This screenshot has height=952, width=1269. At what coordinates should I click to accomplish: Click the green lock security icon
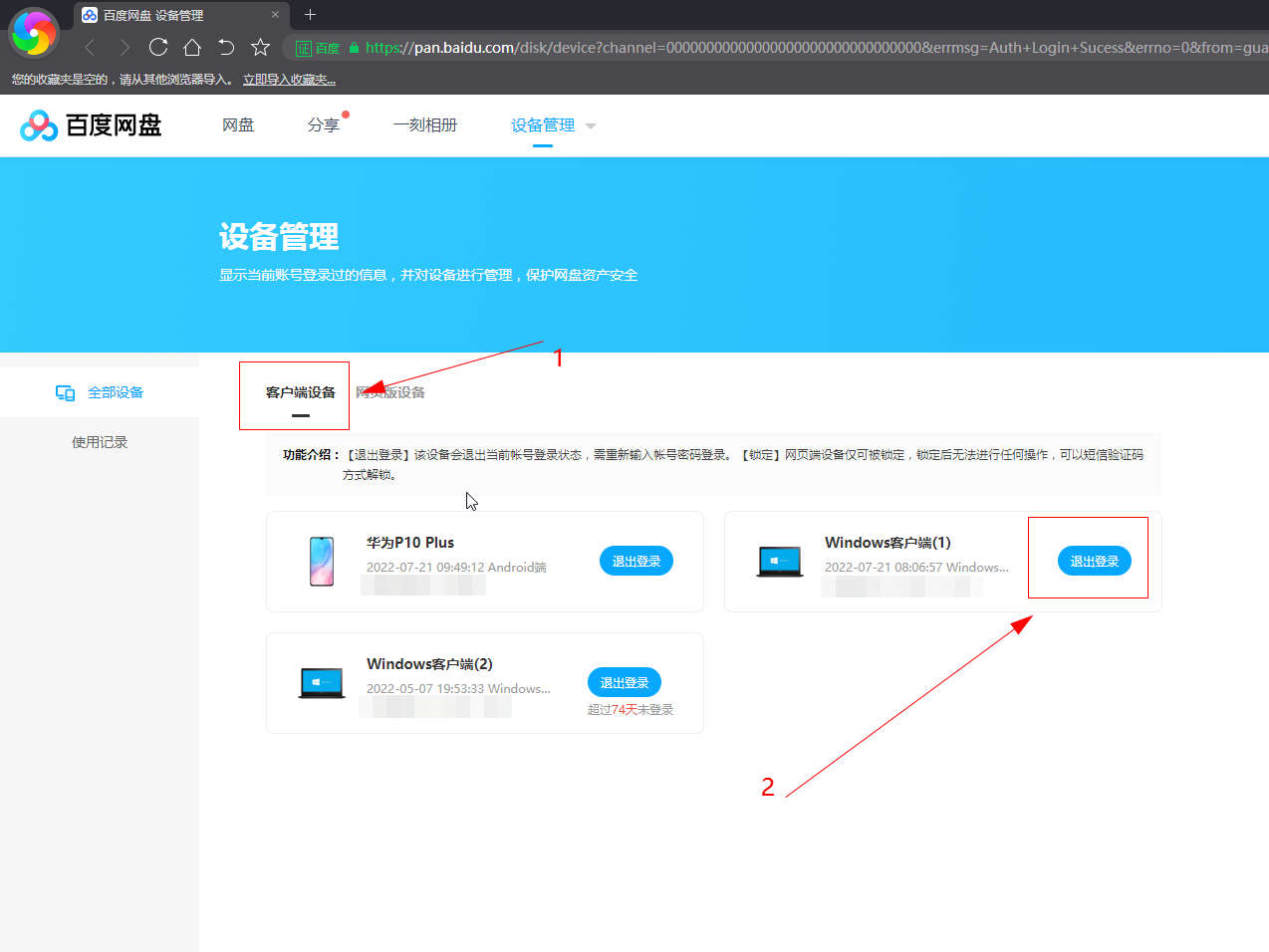(x=354, y=48)
